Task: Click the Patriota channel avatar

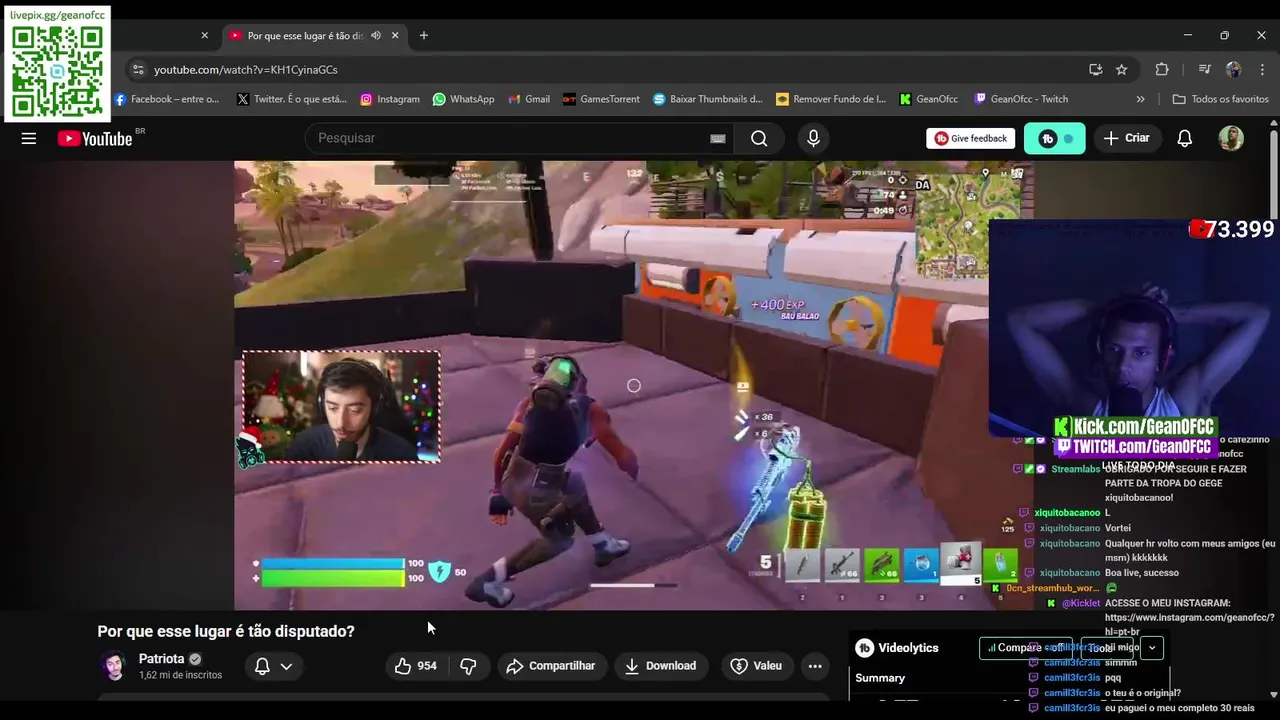Action: [x=114, y=666]
